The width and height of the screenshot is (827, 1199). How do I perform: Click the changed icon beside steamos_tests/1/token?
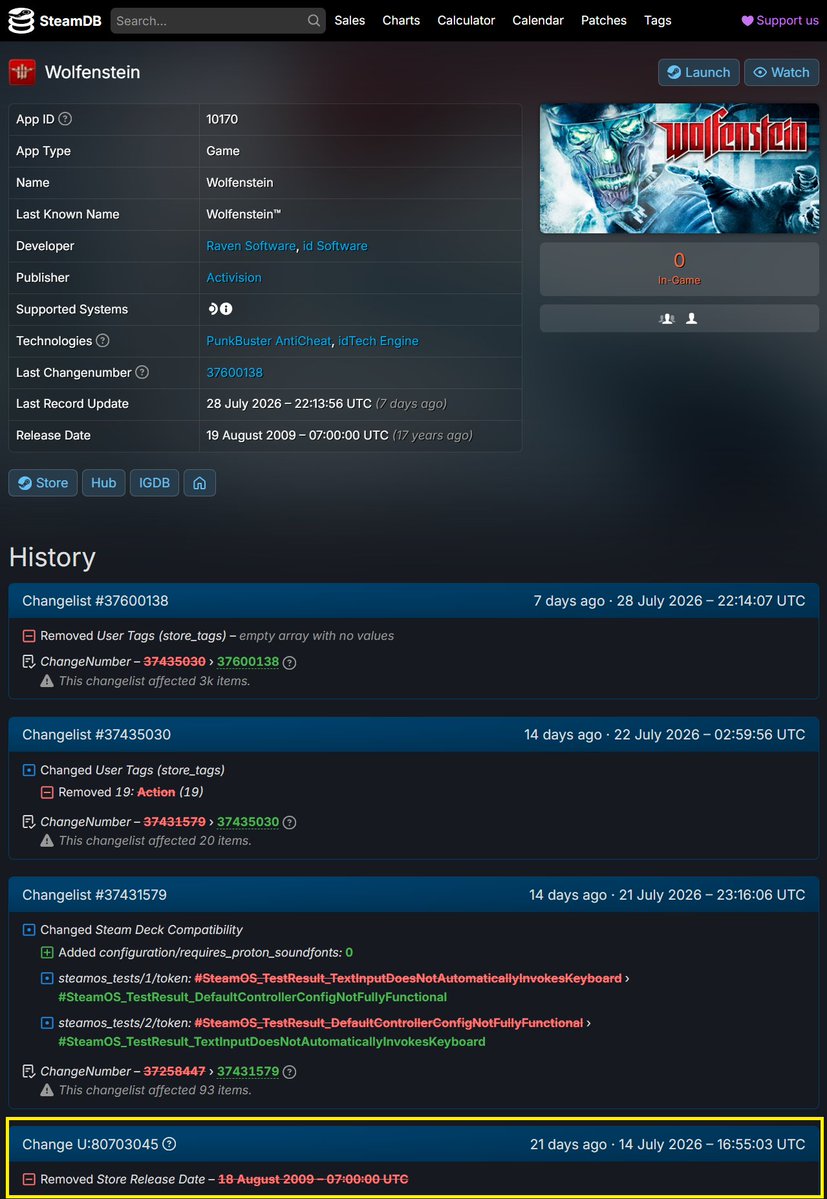click(47, 979)
